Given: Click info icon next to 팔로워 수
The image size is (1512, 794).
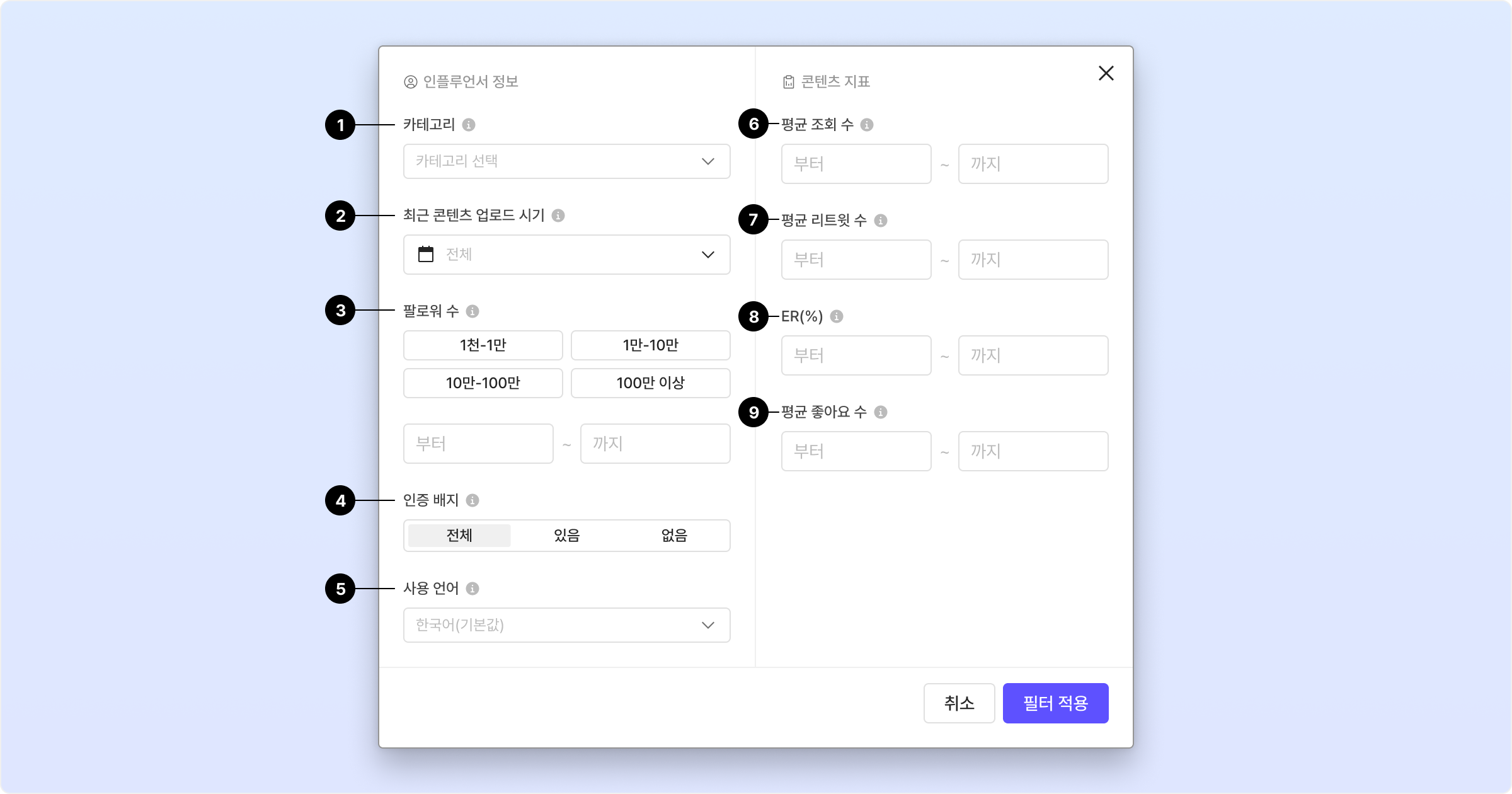Looking at the screenshot, I should click(x=472, y=311).
